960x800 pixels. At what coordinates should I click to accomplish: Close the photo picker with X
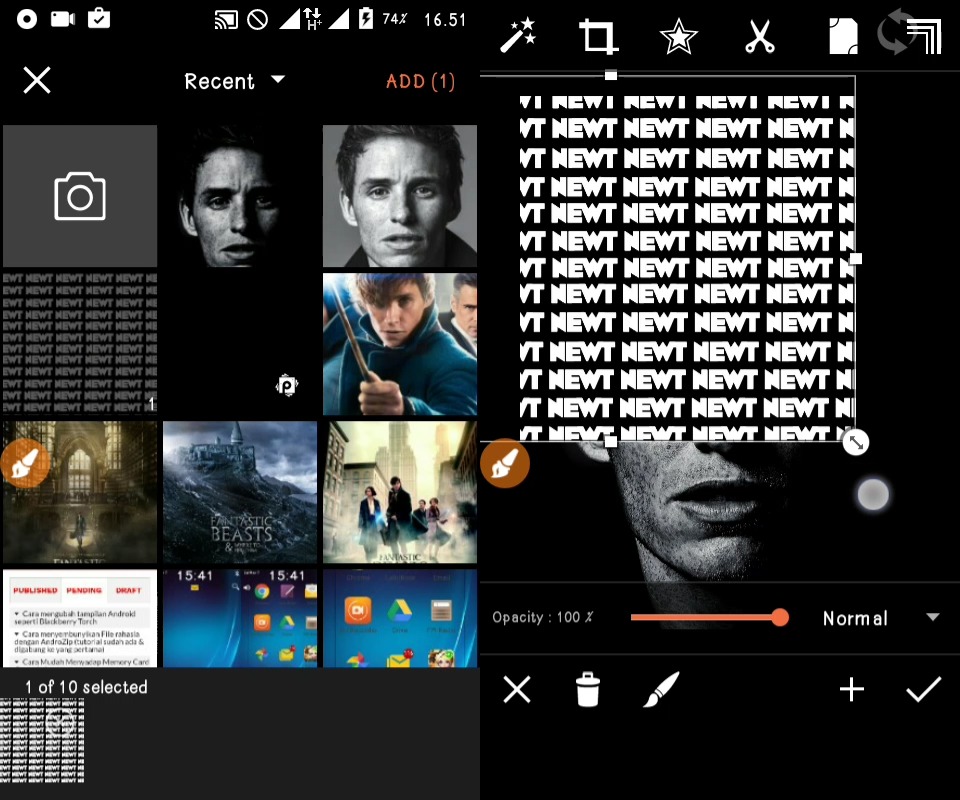[x=37, y=80]
